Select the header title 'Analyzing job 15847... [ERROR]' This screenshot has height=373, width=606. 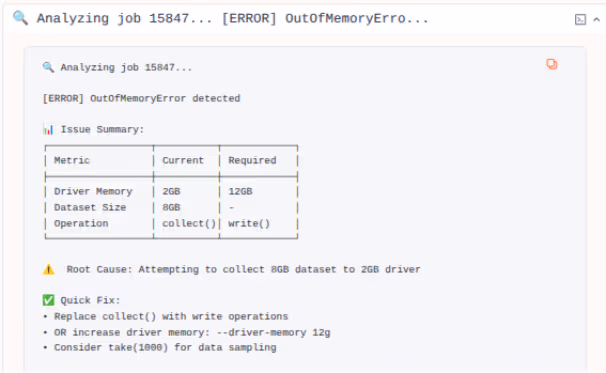157,18
